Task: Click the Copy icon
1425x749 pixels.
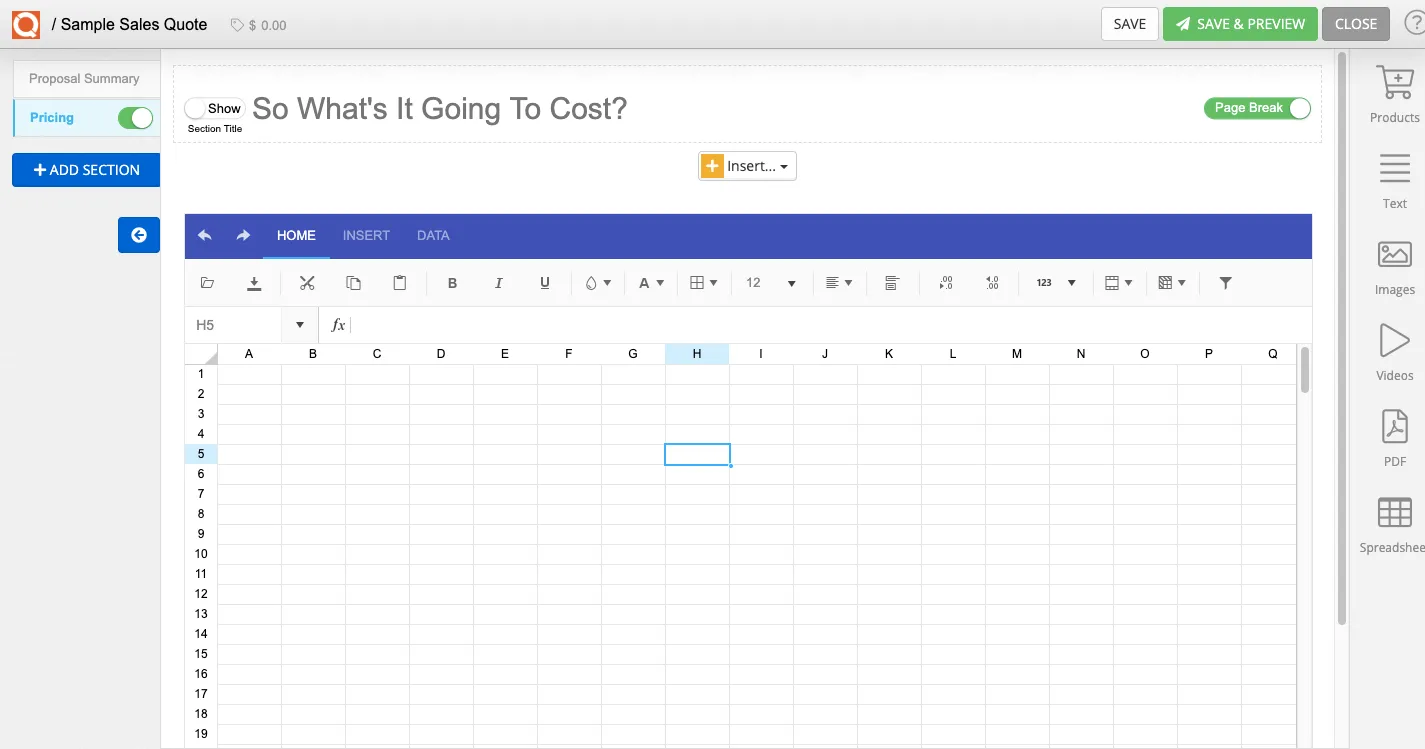Action: (352, 283)
